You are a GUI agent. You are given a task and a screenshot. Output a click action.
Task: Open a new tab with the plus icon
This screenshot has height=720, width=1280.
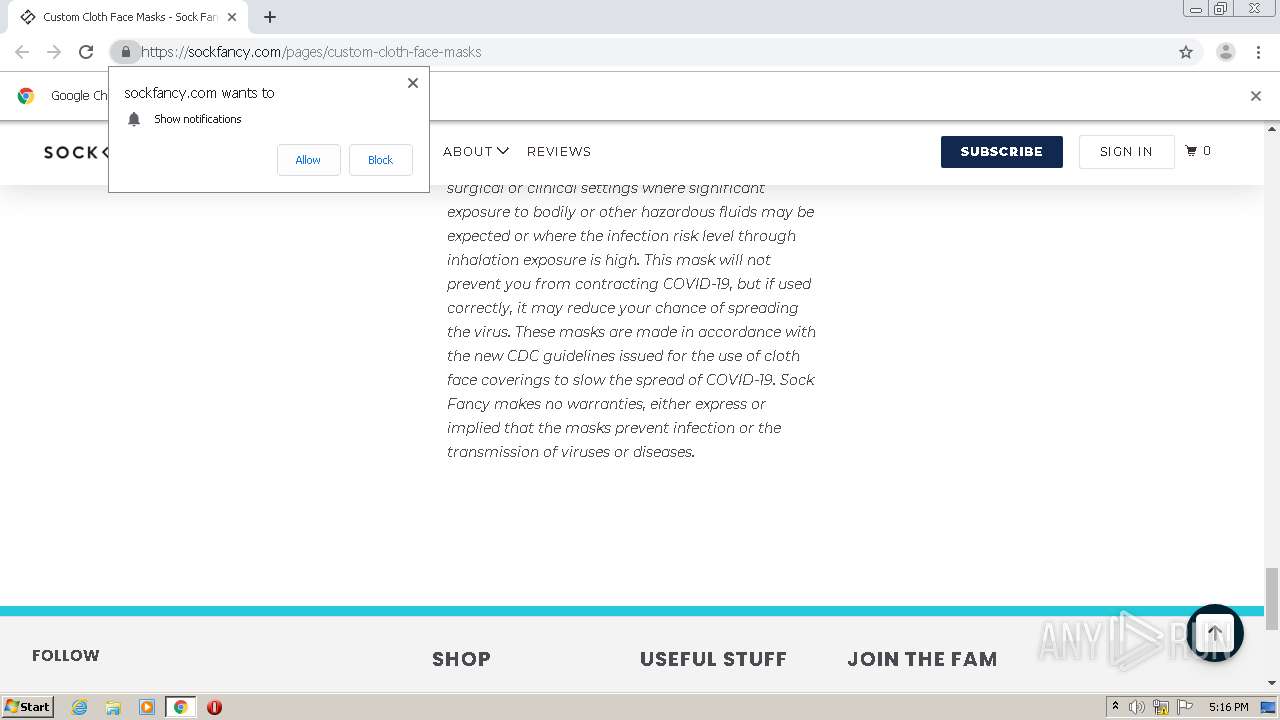270,17
